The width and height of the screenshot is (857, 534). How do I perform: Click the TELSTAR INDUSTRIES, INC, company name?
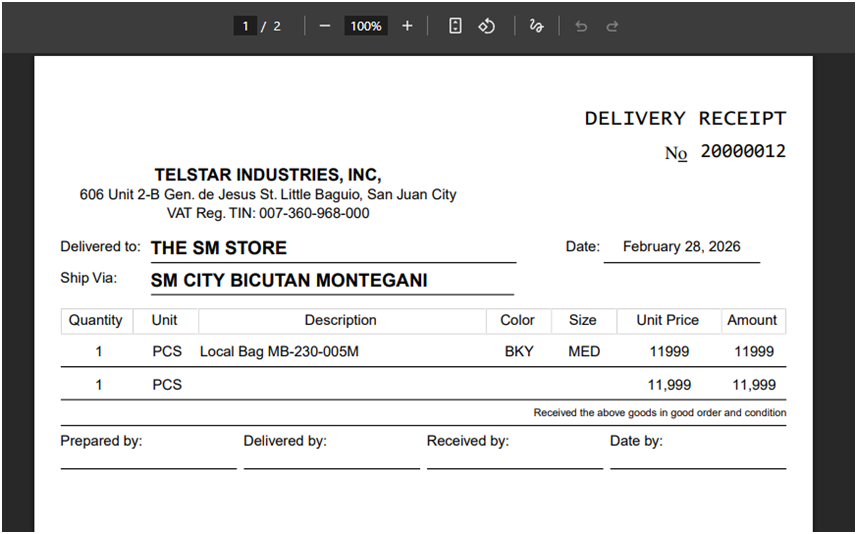267,175
